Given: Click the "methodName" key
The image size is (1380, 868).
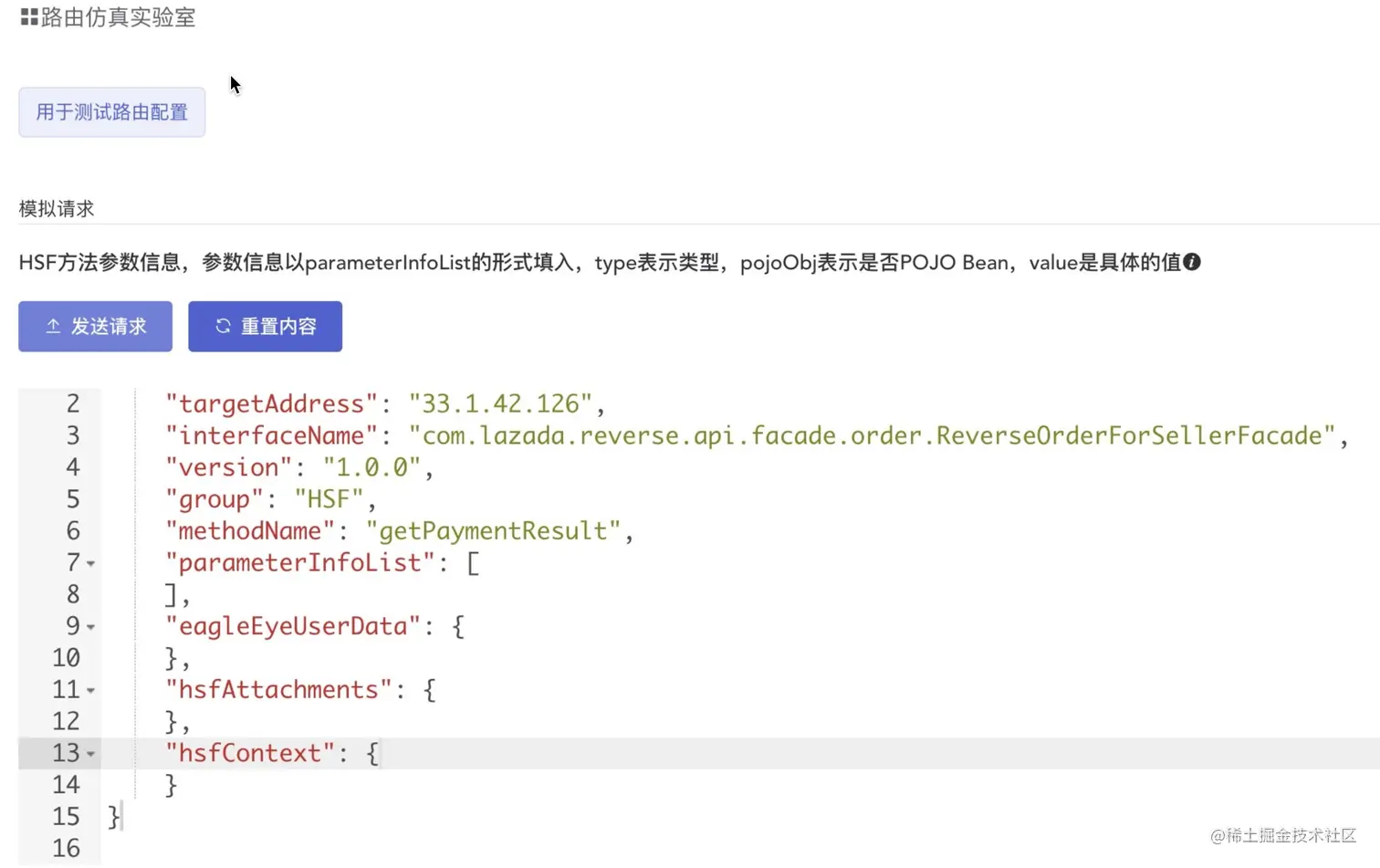Looking at the screenshot, I should click(x=250, y=530).
